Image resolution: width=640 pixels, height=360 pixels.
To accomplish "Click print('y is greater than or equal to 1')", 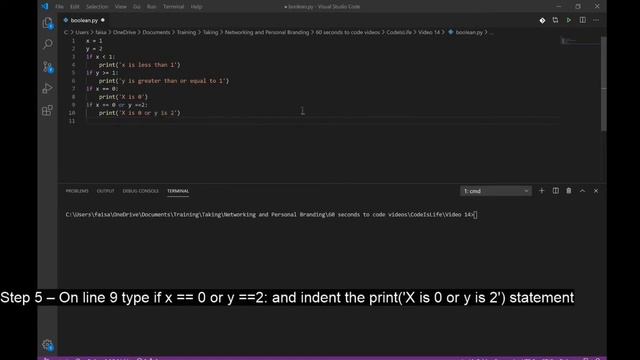I will coord(164,81).
